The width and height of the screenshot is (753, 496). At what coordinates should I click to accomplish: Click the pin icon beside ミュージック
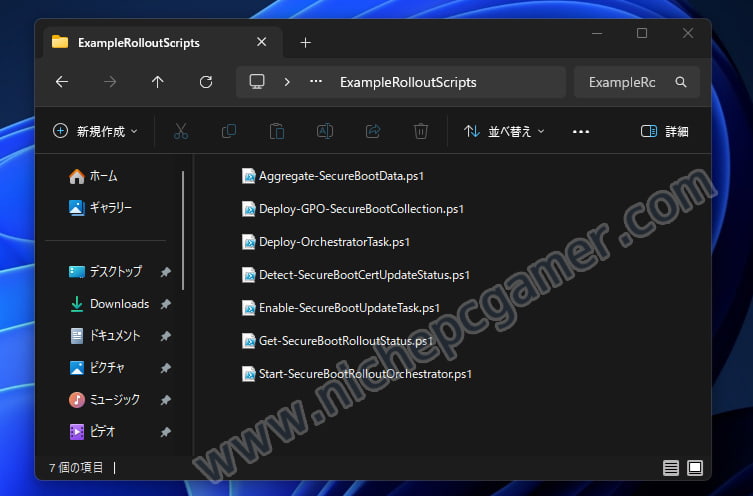pyautogui.click(x=166, y=400)
